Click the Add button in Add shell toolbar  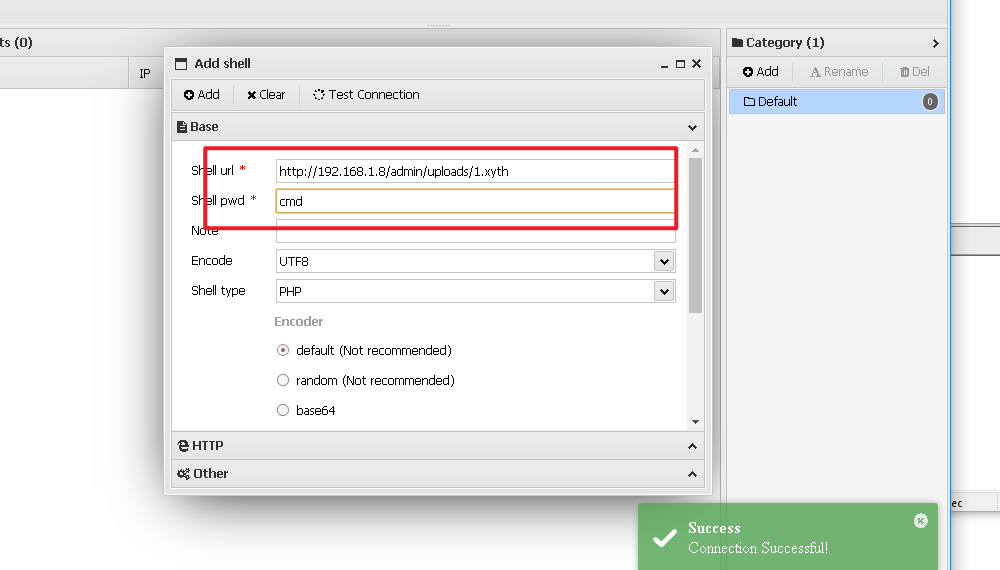click(201, 95)
